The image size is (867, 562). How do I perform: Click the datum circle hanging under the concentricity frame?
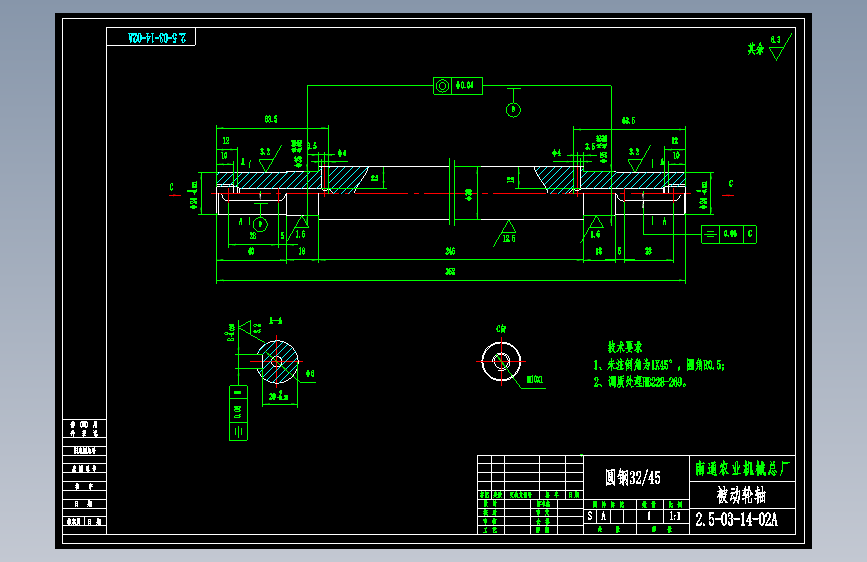click(513, 110)
